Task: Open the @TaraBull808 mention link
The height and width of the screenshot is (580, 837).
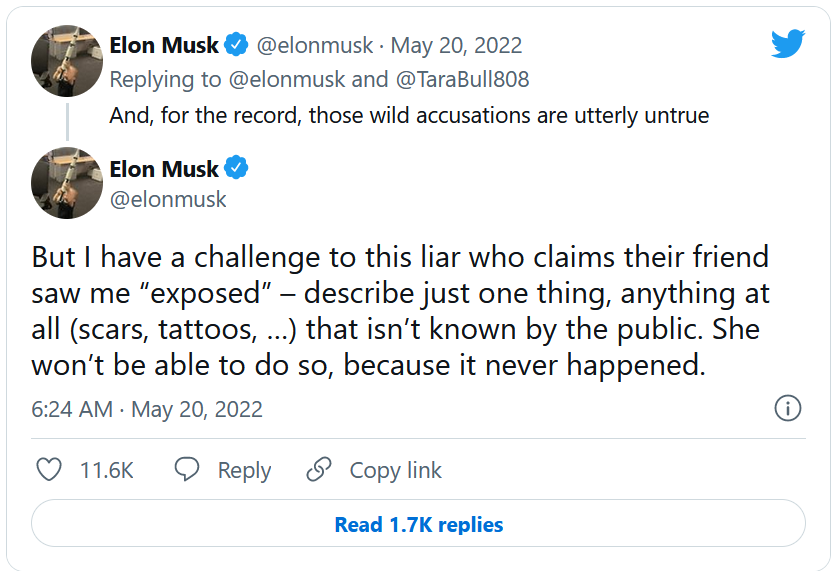Action: [x=466, y=79]
